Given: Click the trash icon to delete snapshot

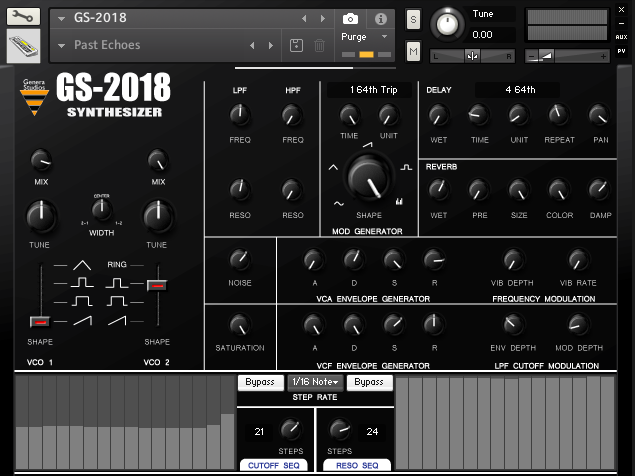Looking at the screenshot, I should click(319, 45).
